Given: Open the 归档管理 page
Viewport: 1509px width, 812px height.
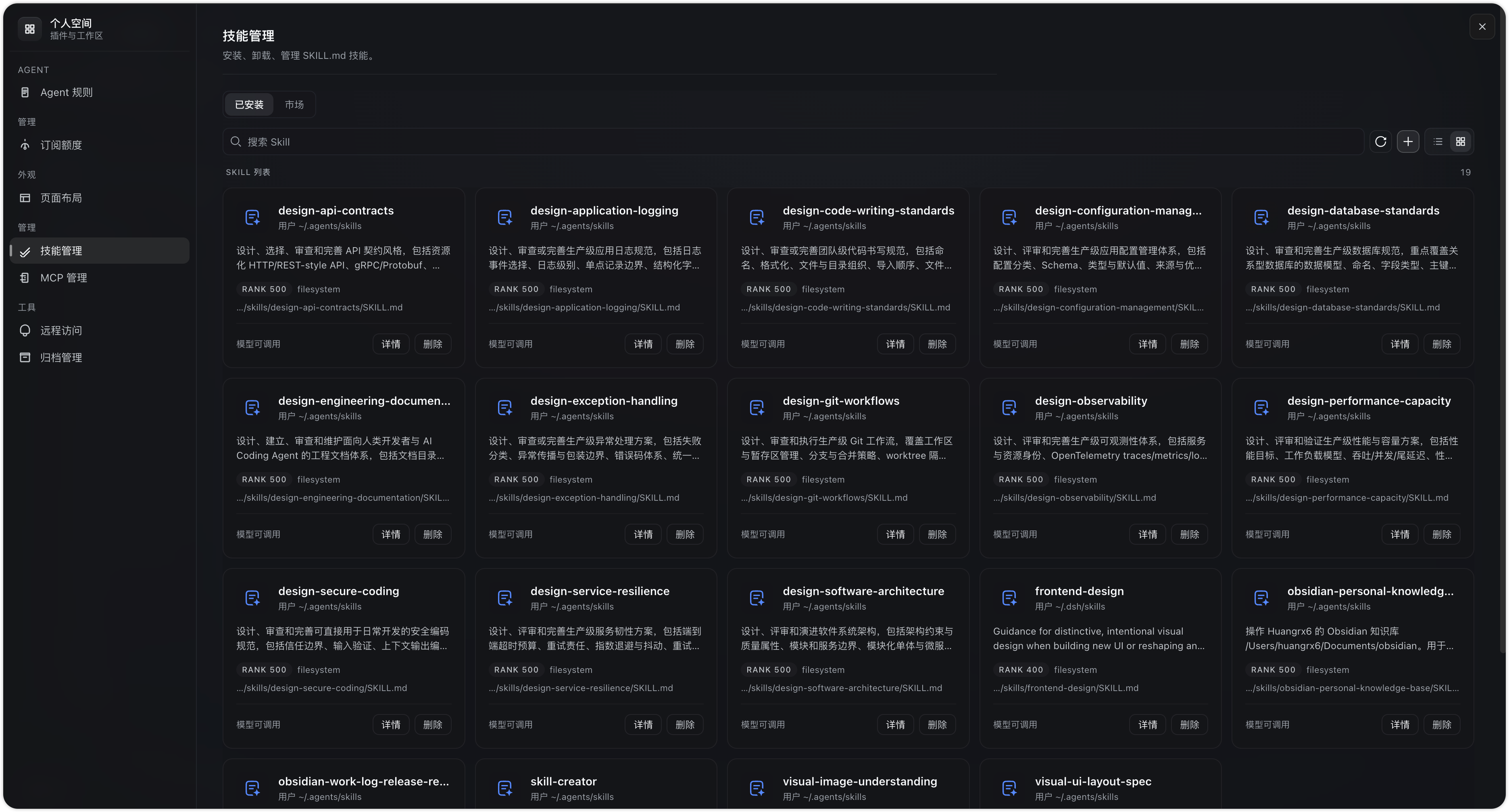Looking at the screenshot, I should [x=100, y=357].
